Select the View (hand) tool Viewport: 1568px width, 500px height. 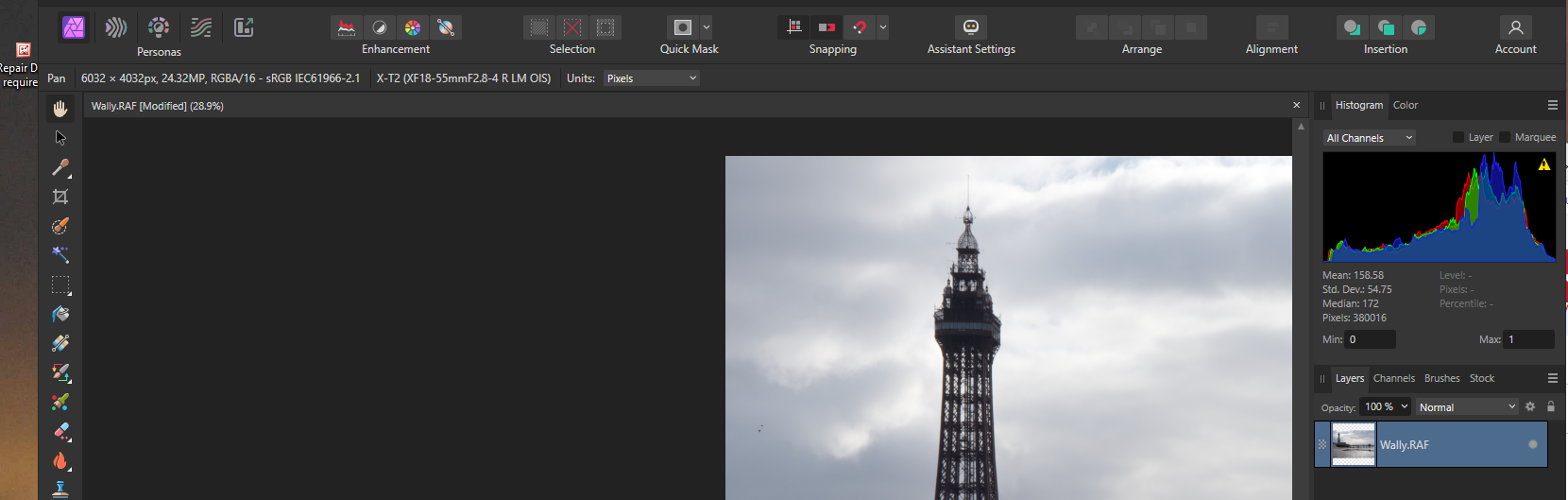coord(60,109)
